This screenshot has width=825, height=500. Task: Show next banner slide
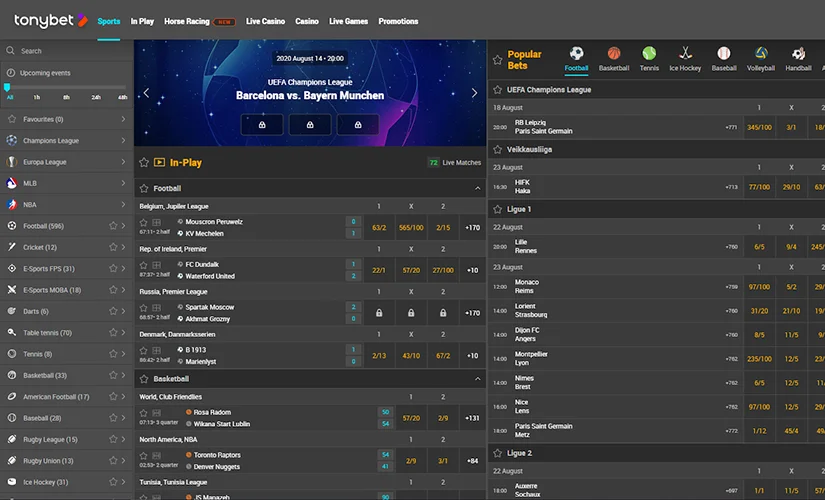pos(474,93)
